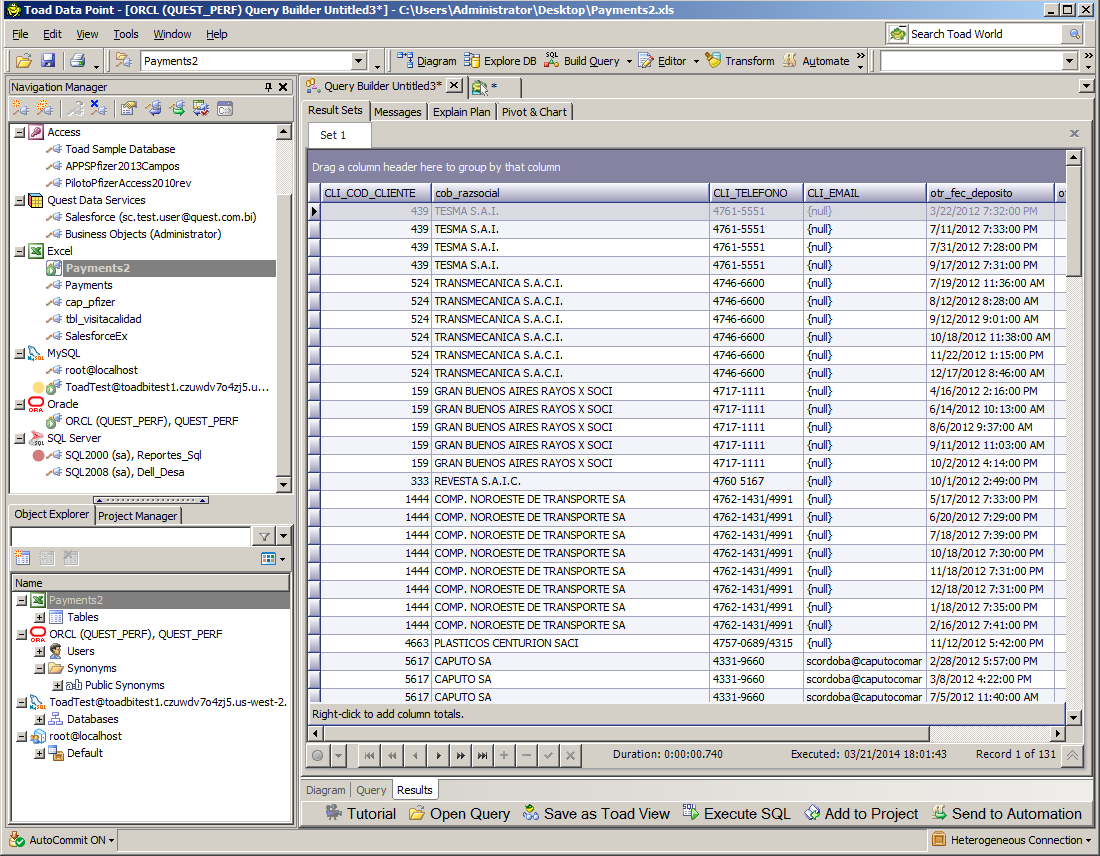Click the view mode grid icon in Object Explorer
Image resolution: width=1100 pixels, height=856 pixels.
(x=268, y=559)
